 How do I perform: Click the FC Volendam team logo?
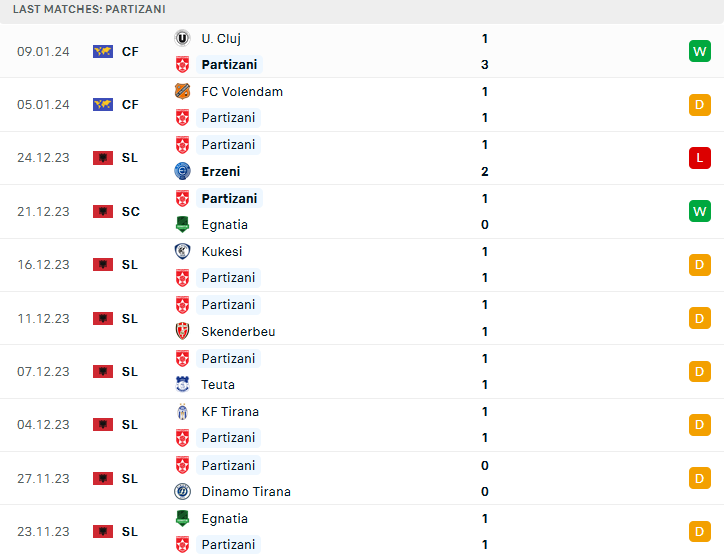[x=182, y=91]
